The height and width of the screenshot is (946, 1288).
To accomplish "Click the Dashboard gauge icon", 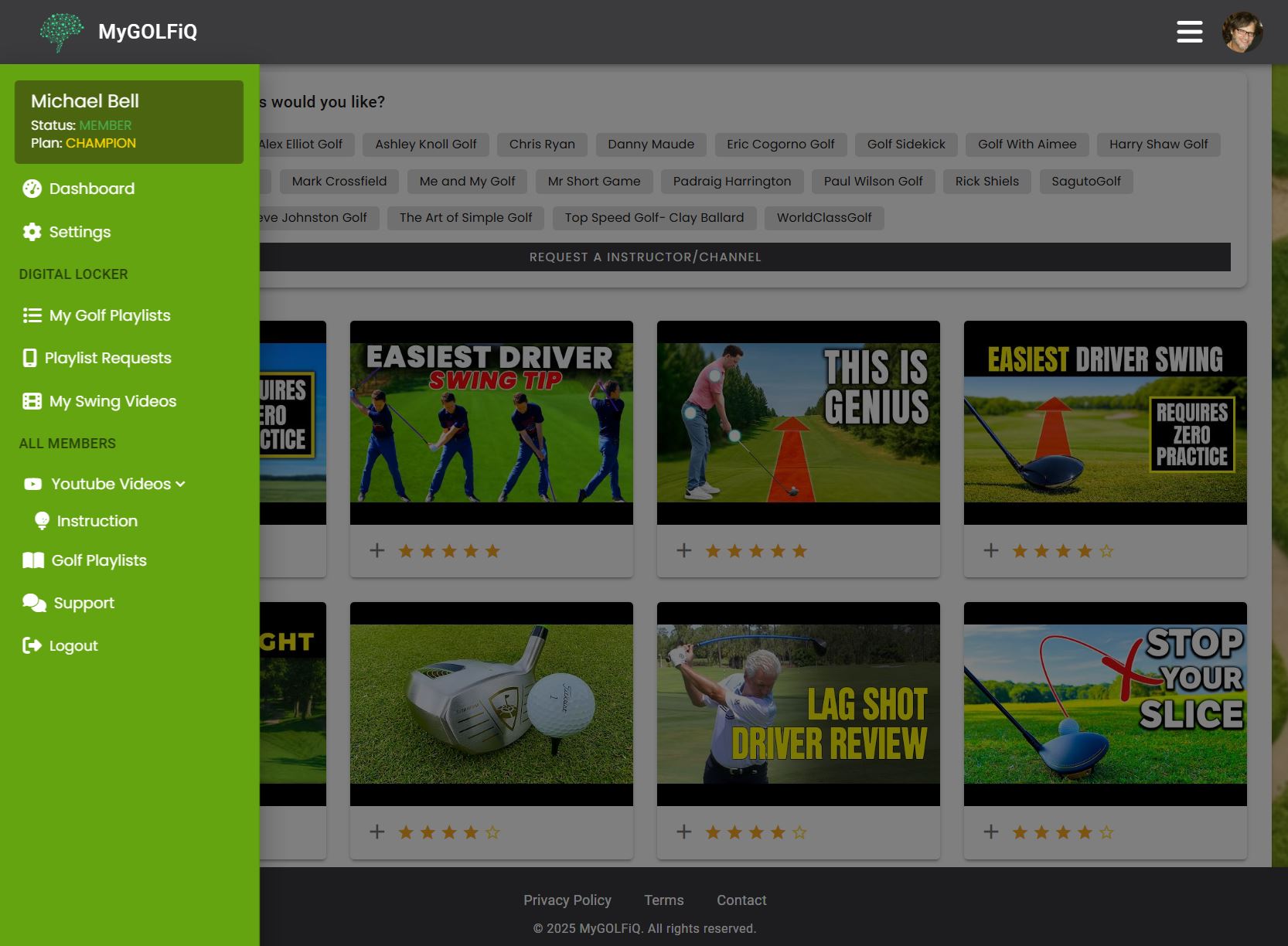I will point(32,189).
